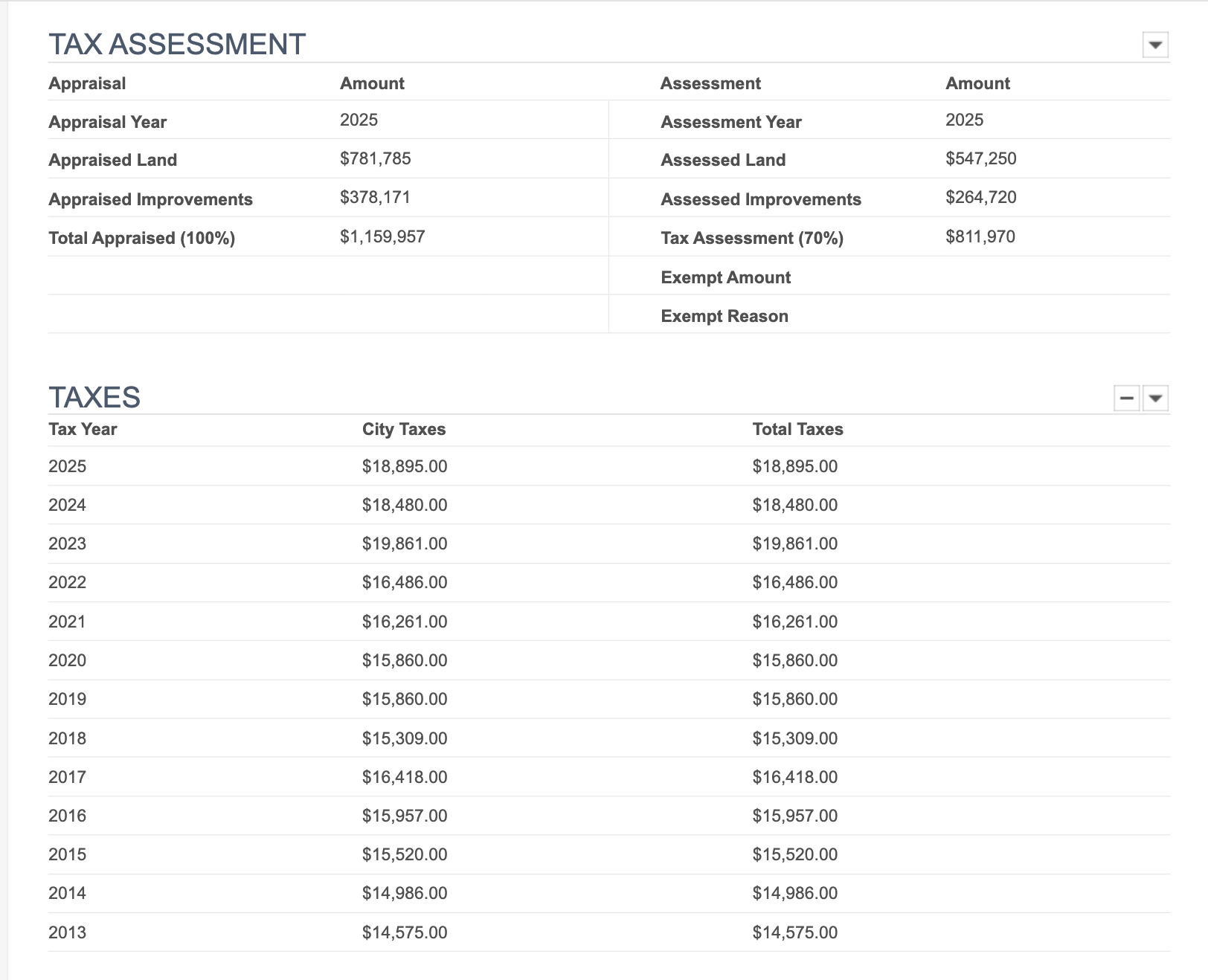Select the Total Appraised value $1,159,957
The height and width of the screenshot is (980, 1208).
tap(382, 236)
